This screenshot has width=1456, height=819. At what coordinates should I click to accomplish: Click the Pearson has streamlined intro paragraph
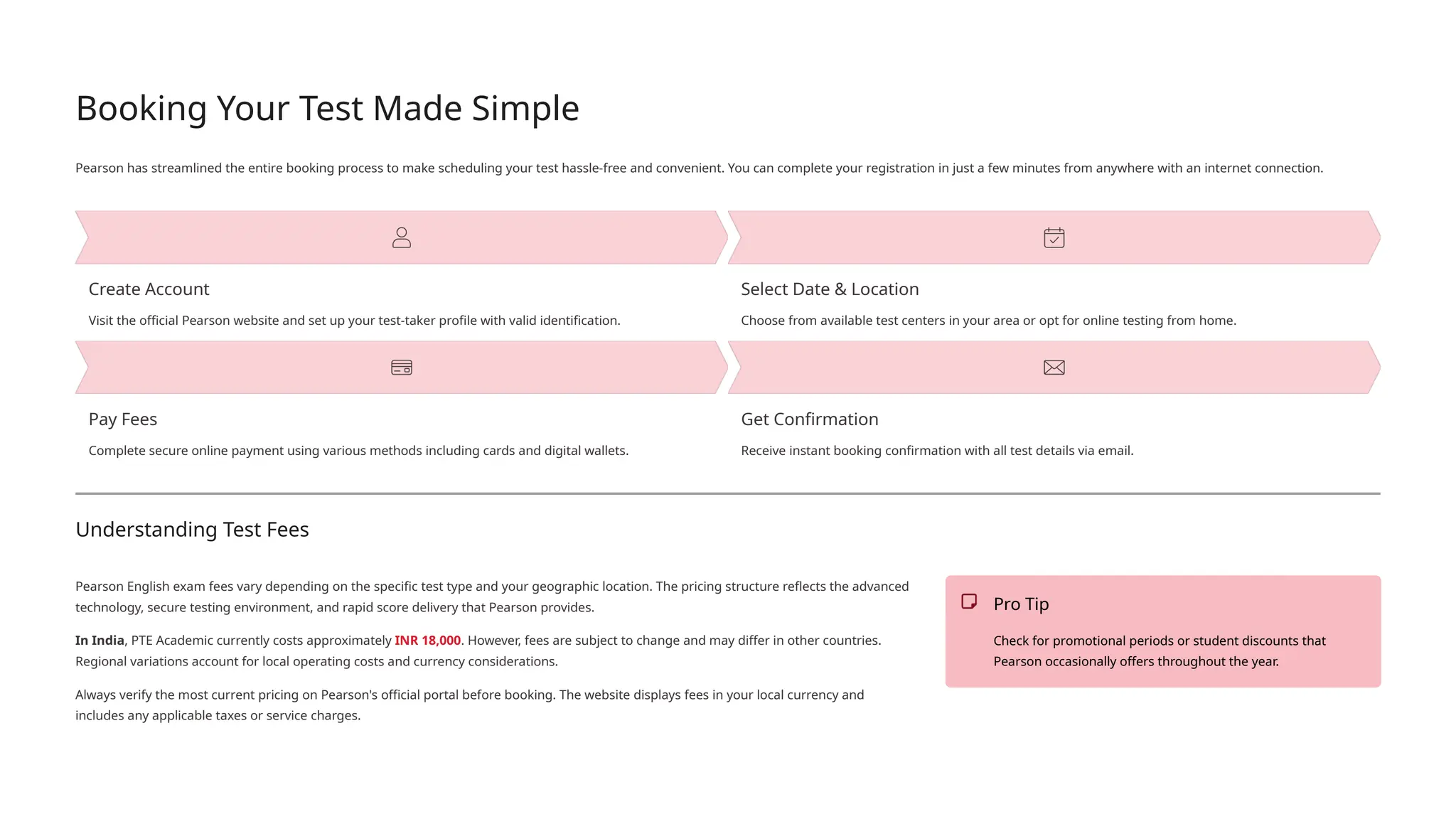point(699,168)
